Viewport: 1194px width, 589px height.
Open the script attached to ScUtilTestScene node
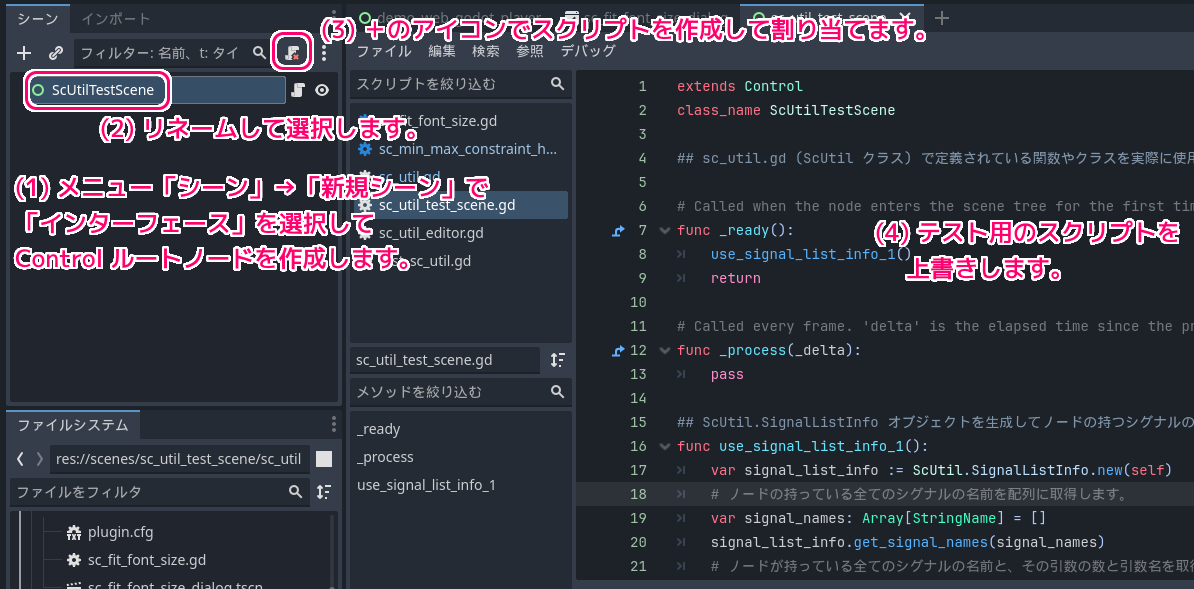(x=298, y=90)
